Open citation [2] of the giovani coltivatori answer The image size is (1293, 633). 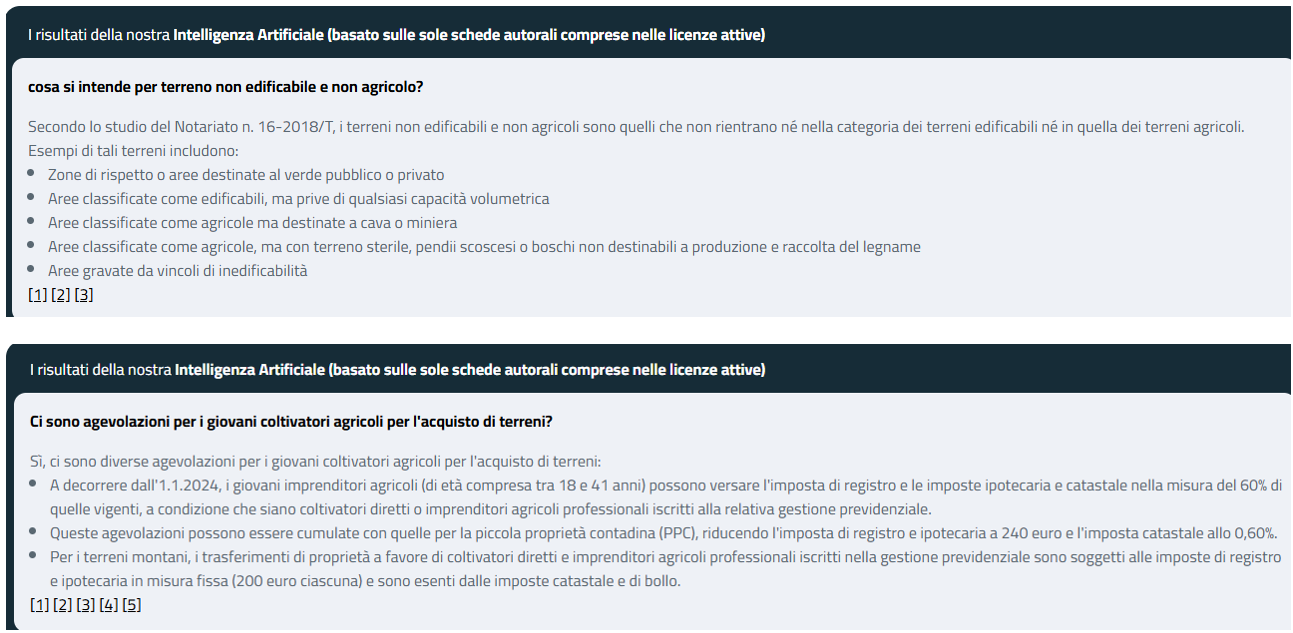coord(63,605)
